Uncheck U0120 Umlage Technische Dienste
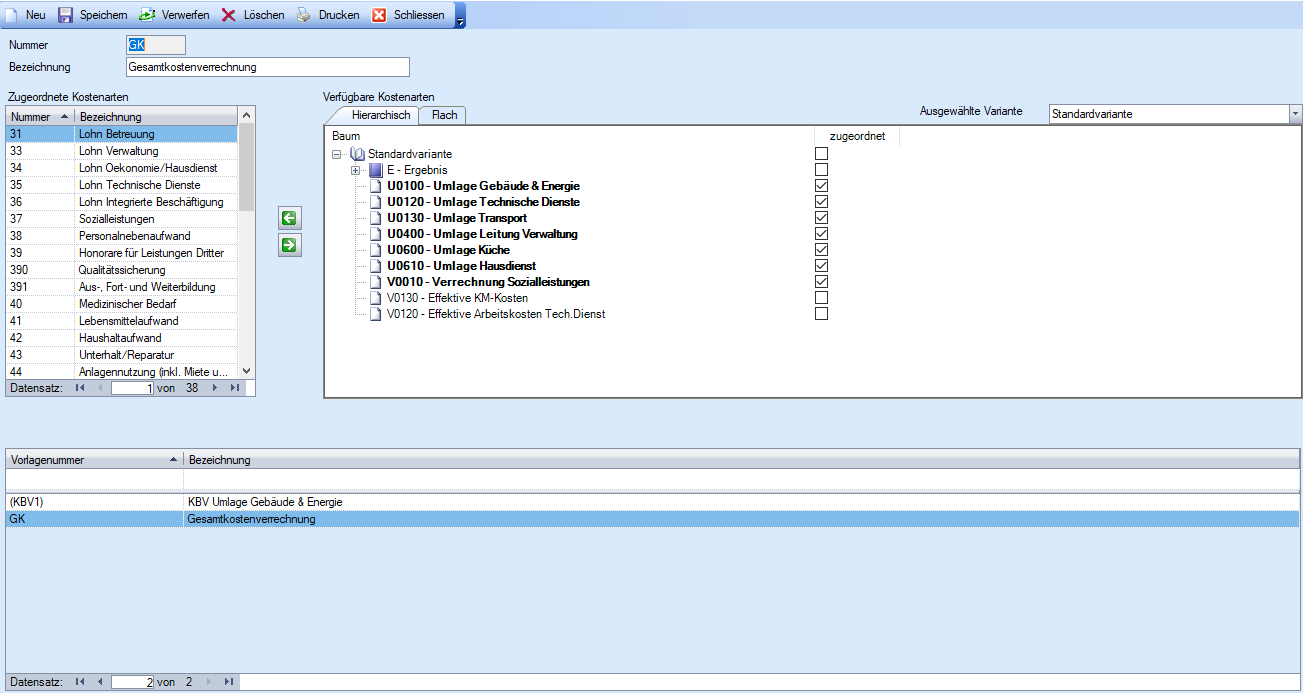1303x693 pixels. point(822,202)
